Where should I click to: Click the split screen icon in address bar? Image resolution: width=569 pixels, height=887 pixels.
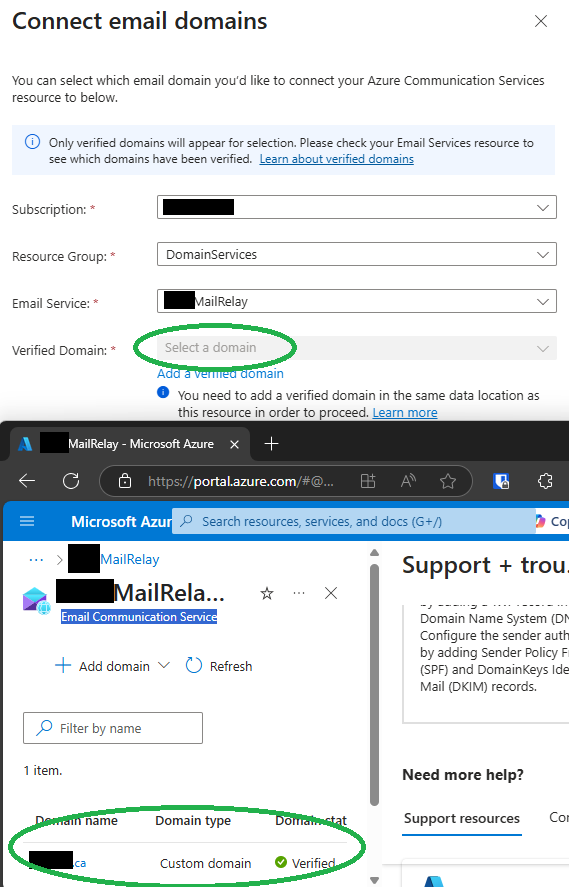pos(368,481)
